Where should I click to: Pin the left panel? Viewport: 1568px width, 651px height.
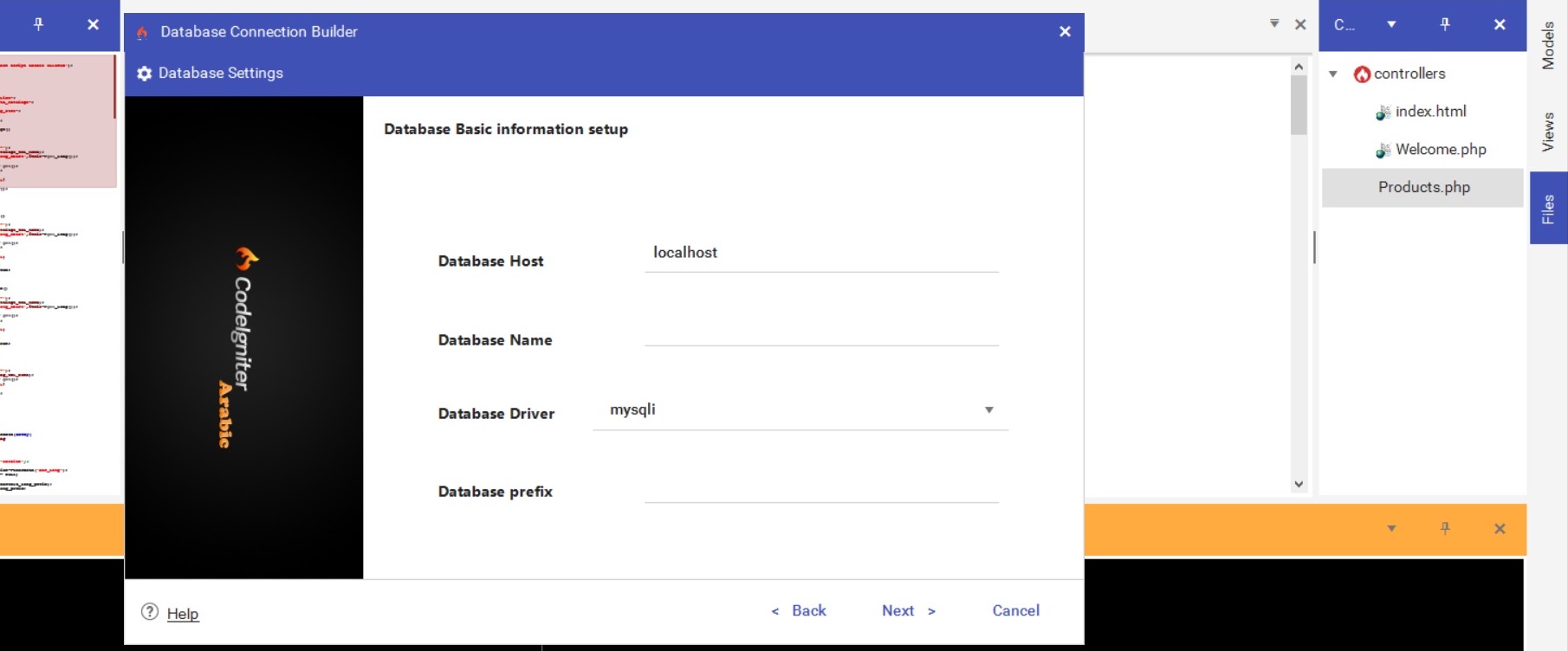38,24
